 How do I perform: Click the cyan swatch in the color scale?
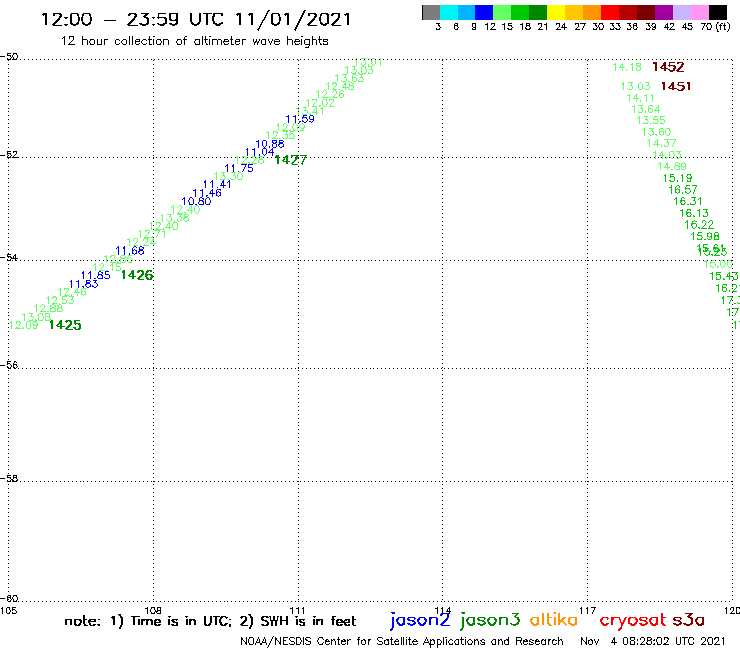pos(449,12)
